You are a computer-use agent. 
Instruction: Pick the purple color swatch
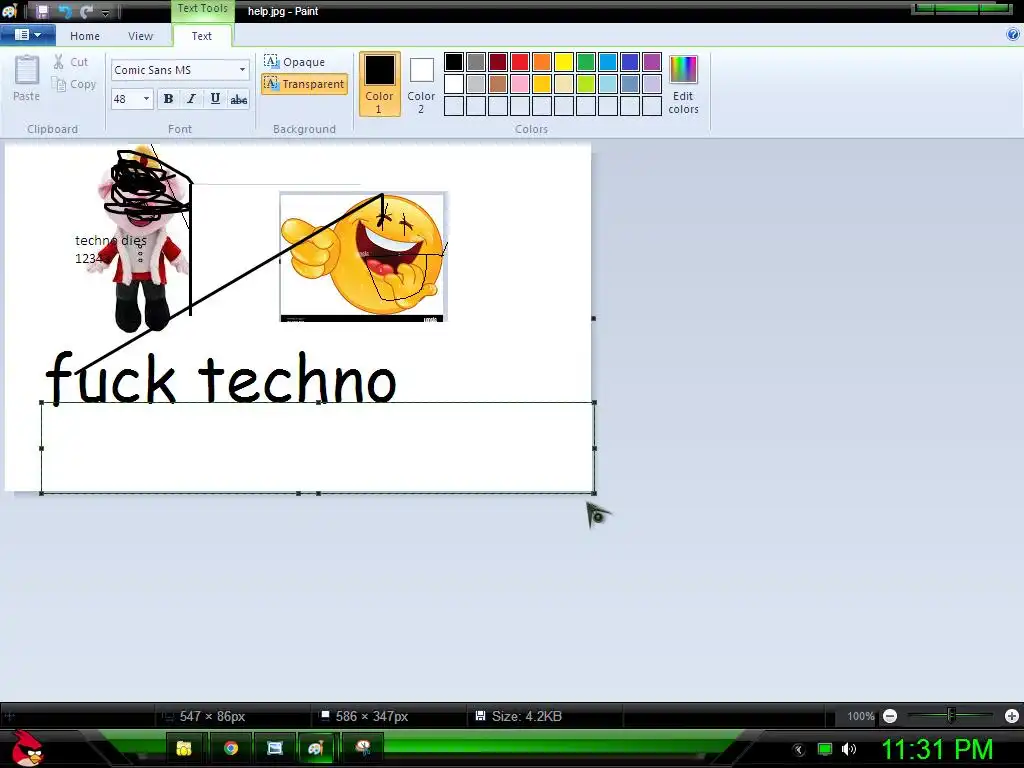click(x=652, y=62)
